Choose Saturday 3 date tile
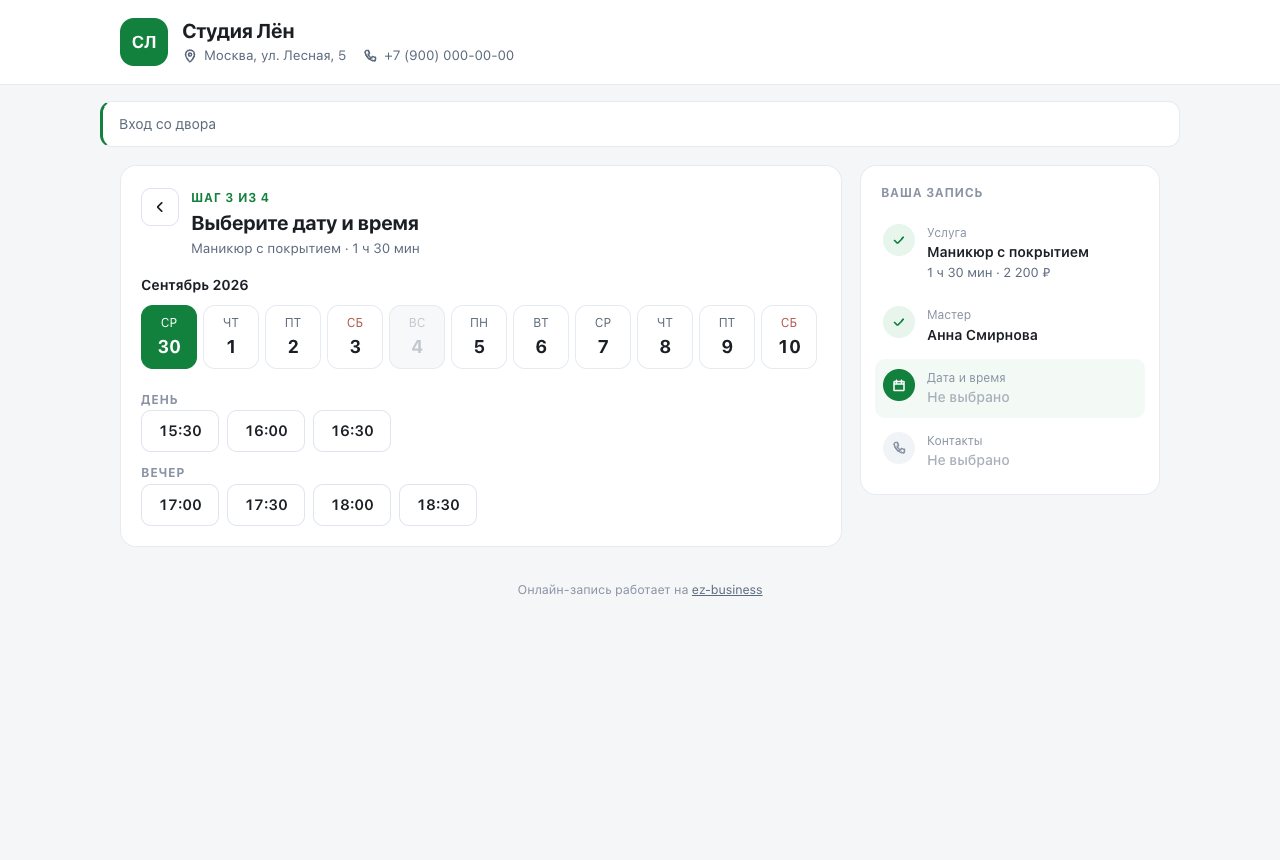The width and height of the screenshot is (1280, 860). point(355,337)
